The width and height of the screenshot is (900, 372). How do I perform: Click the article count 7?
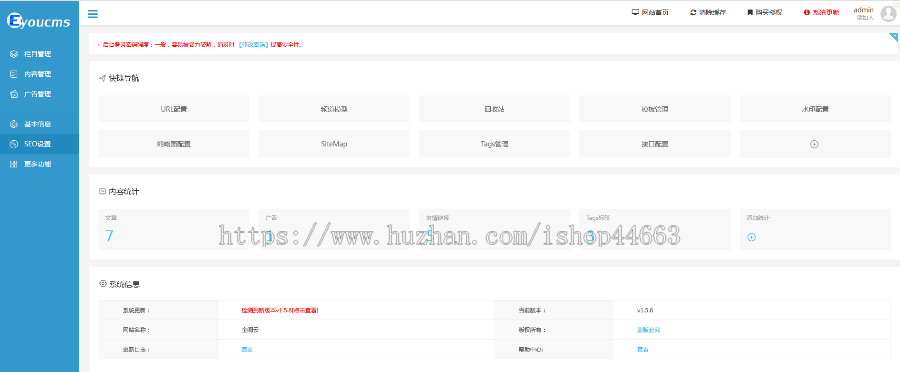pos(109,236)
